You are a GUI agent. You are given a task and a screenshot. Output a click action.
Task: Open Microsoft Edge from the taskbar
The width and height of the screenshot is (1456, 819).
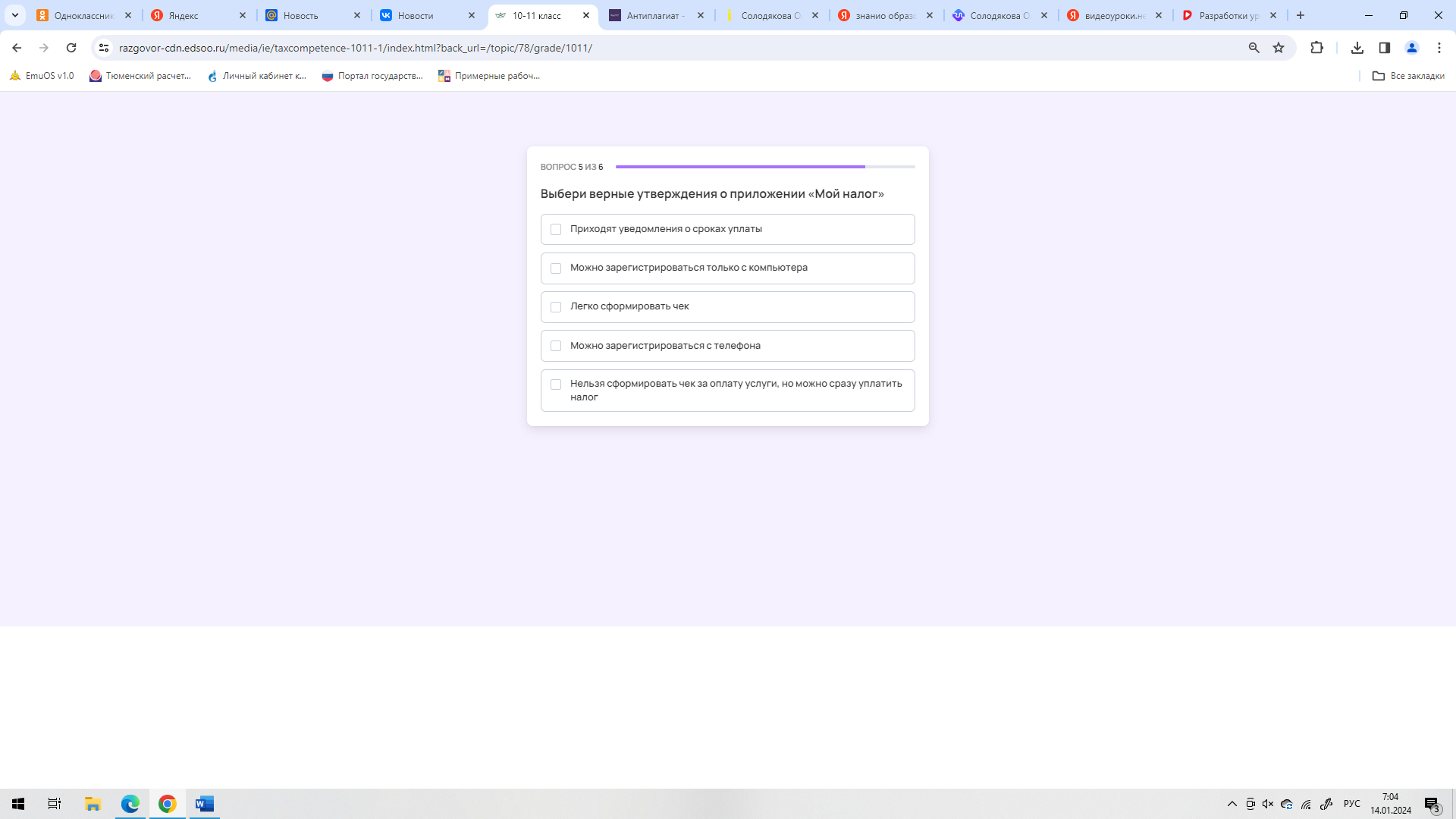[x=130, y=804]
